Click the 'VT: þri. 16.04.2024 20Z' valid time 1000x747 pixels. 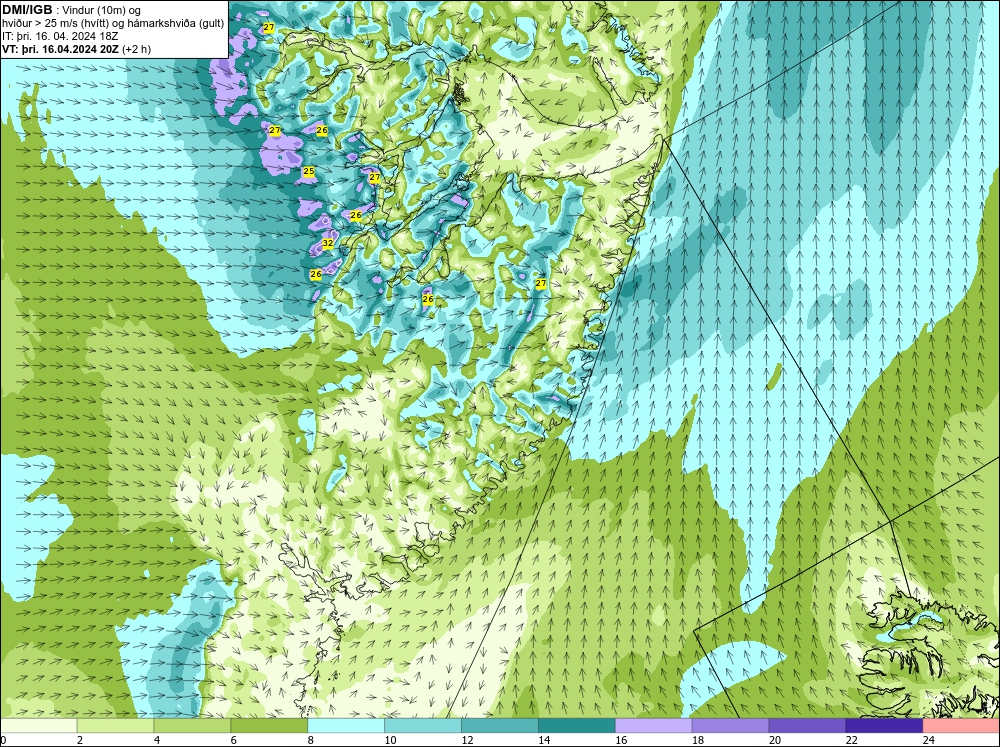coord(60,49)
